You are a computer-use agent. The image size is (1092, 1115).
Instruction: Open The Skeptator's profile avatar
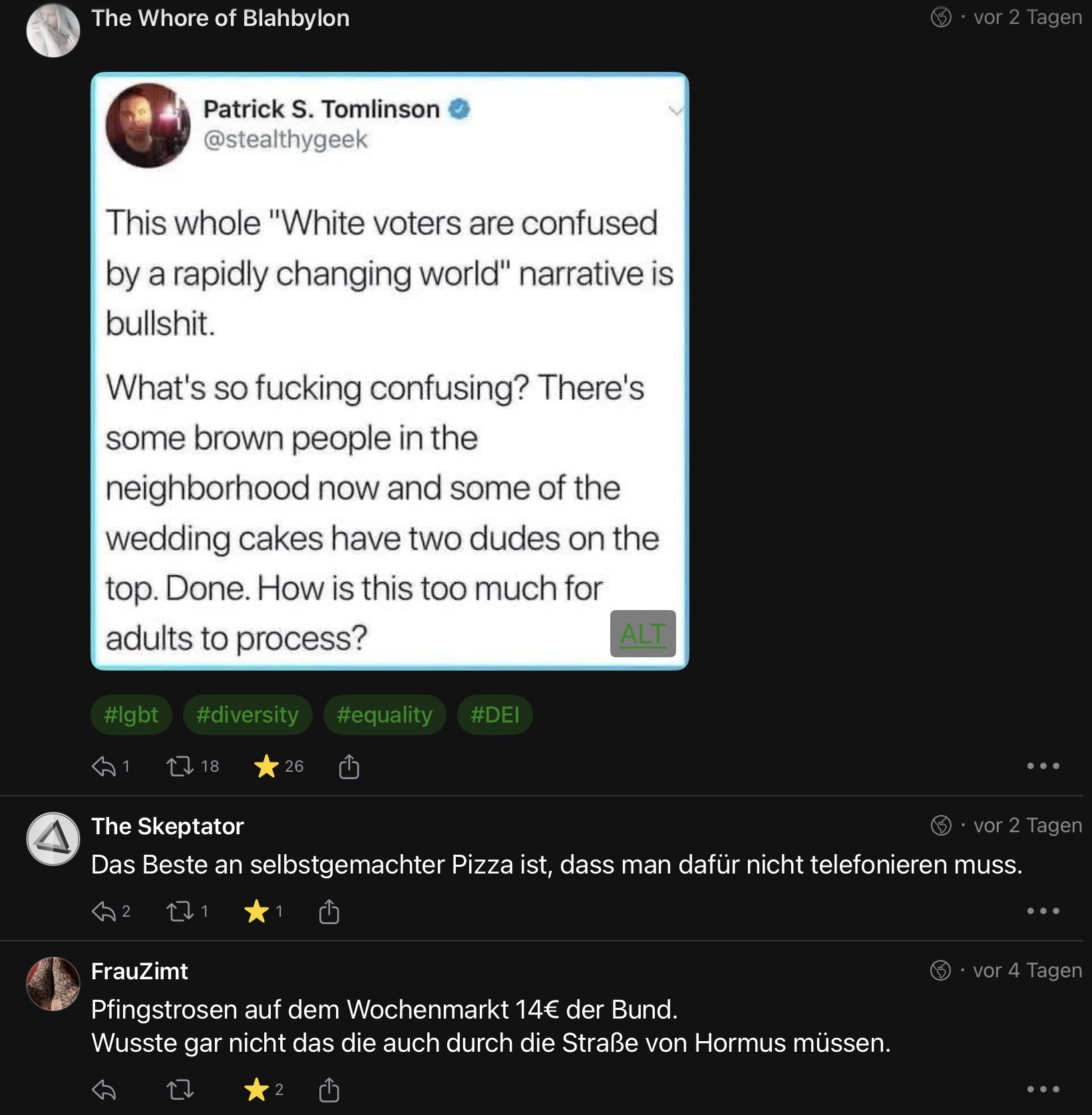[53, 839]
